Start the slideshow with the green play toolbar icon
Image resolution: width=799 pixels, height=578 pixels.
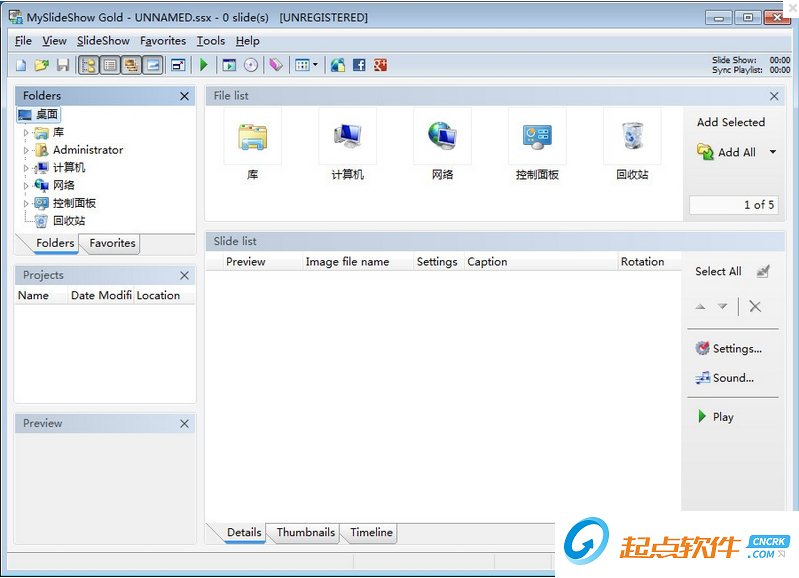204,65
